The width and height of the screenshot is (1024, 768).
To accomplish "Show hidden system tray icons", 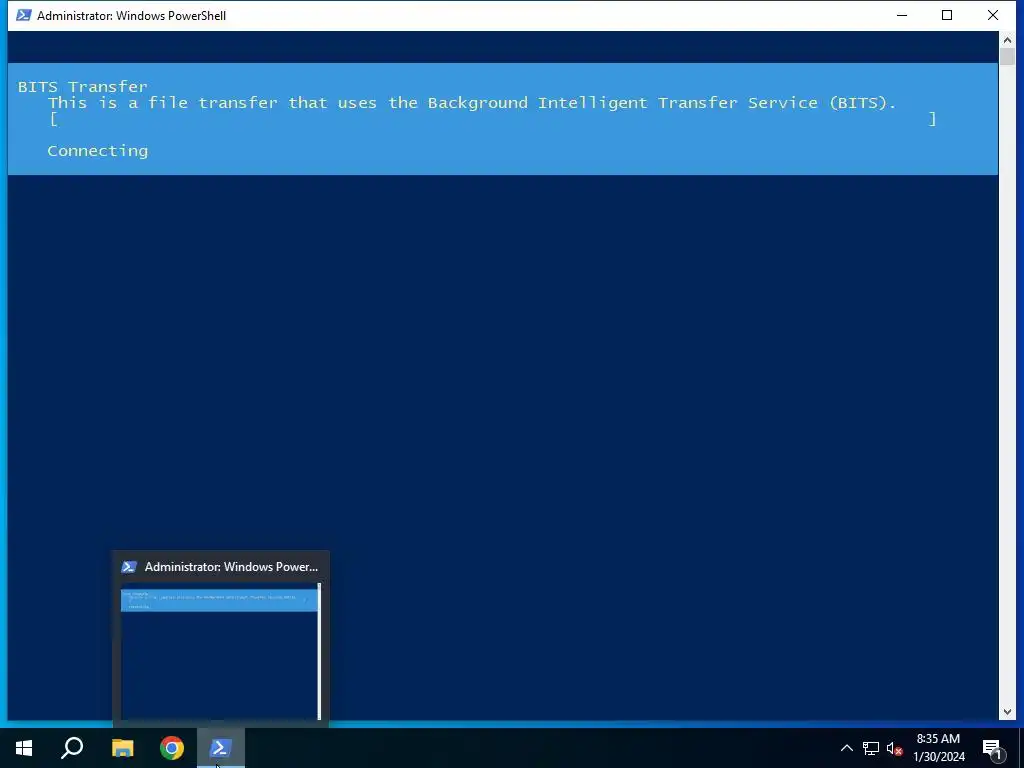I will (846, 748).
